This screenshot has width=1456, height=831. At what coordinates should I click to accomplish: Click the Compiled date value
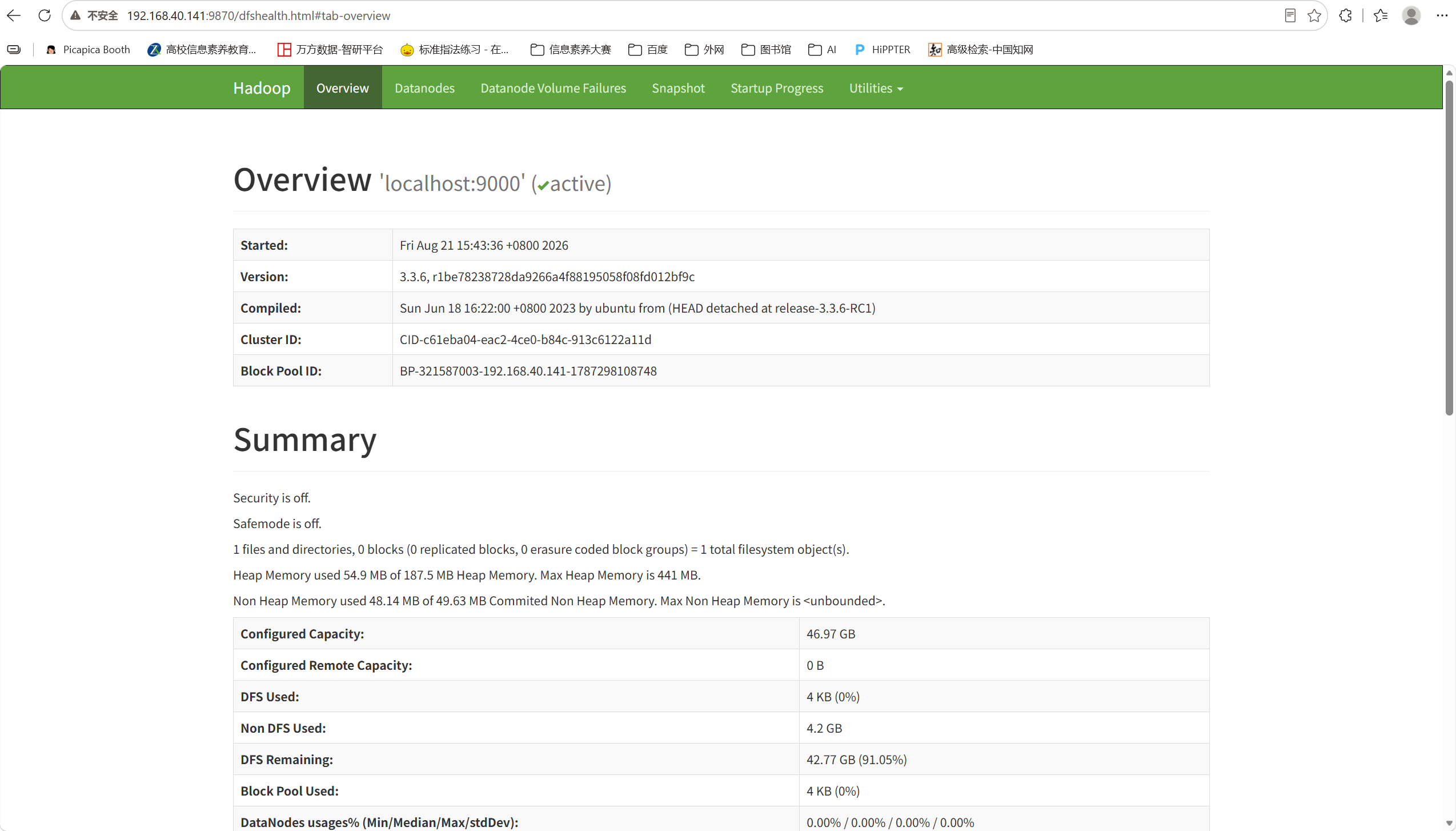pos(637,308)
